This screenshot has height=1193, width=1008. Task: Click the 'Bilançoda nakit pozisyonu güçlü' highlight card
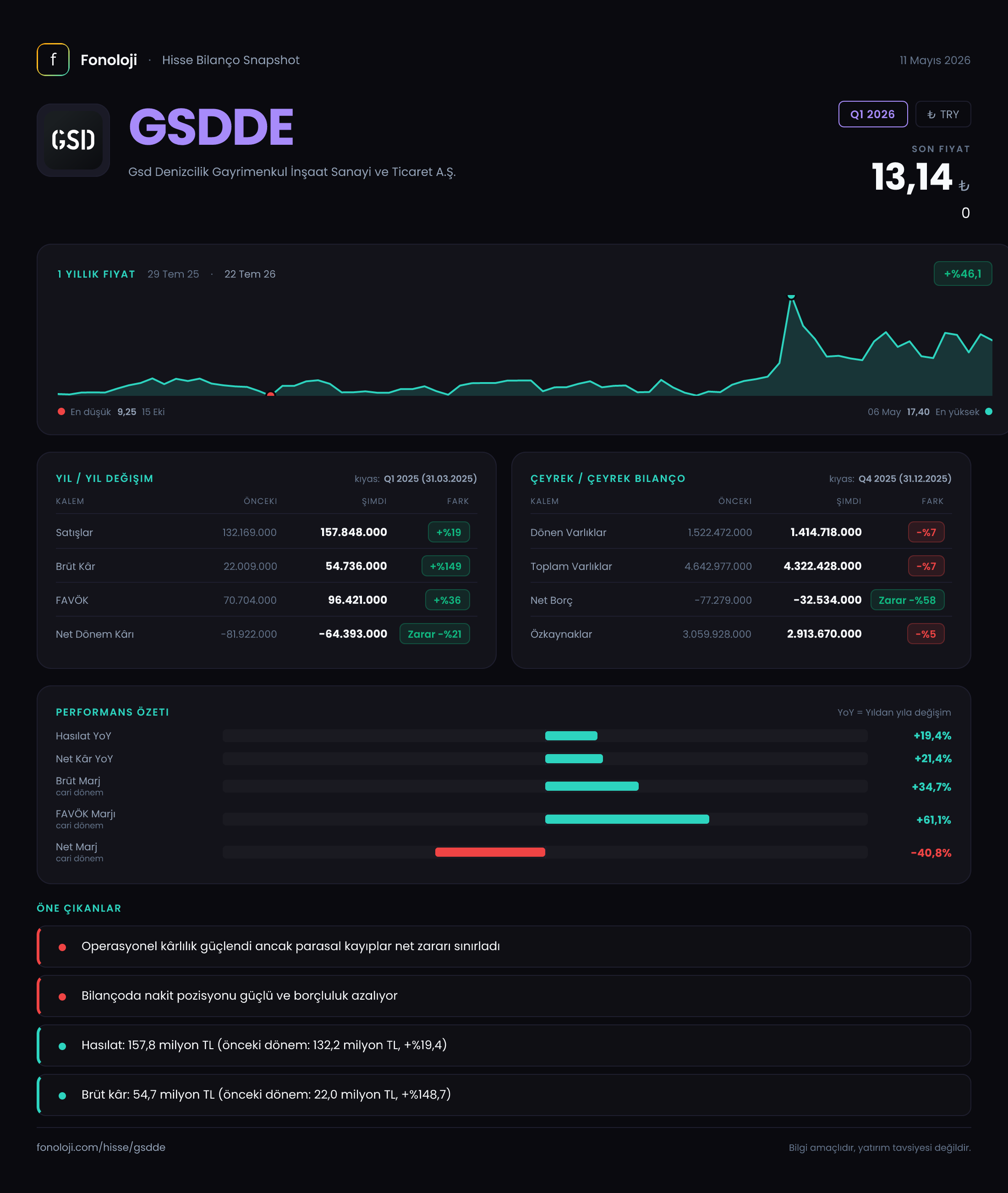(504, 996)
